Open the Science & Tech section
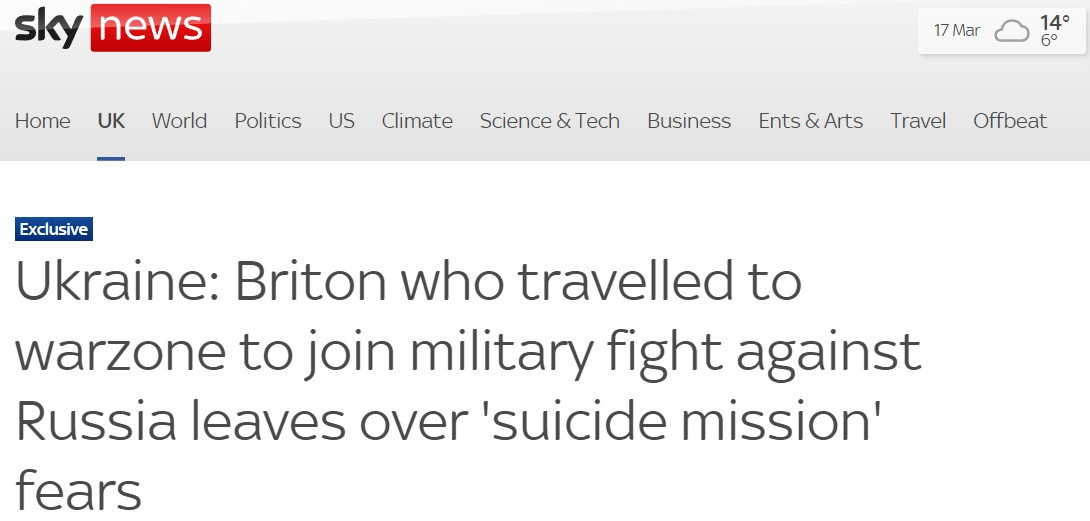1090x521 pixels. pos(549,121)
